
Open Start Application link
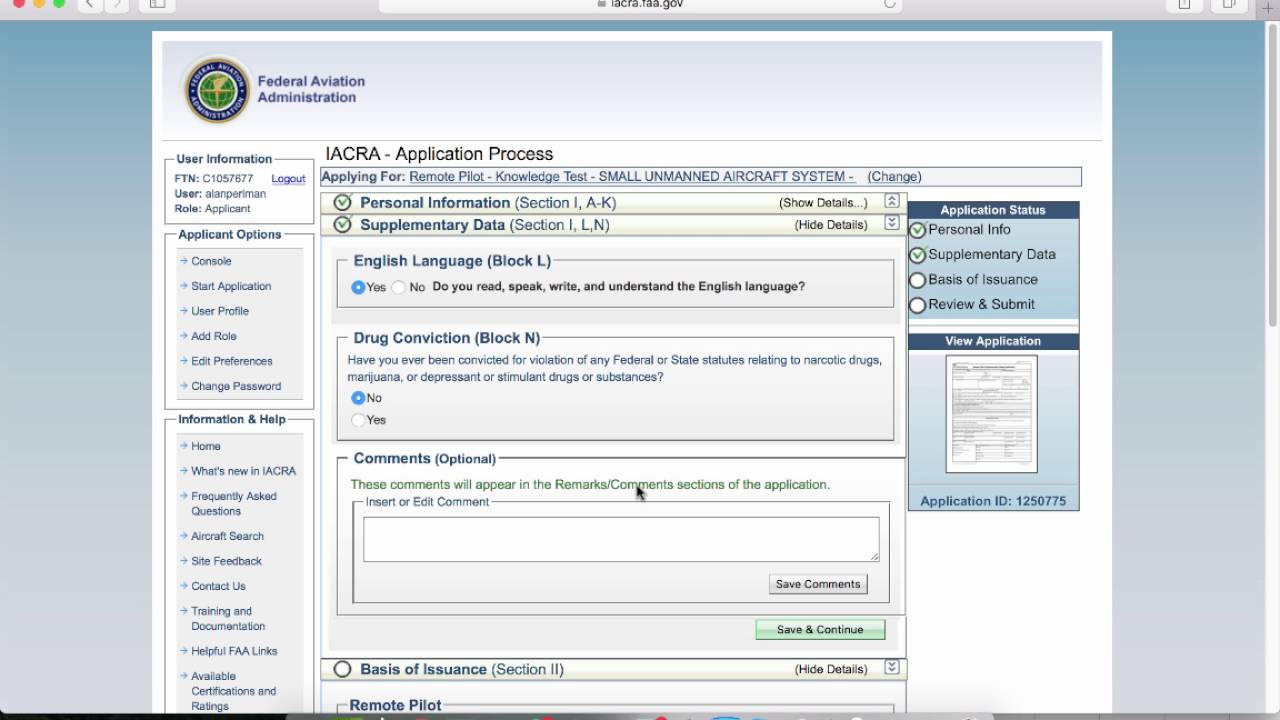click(231, 286)
